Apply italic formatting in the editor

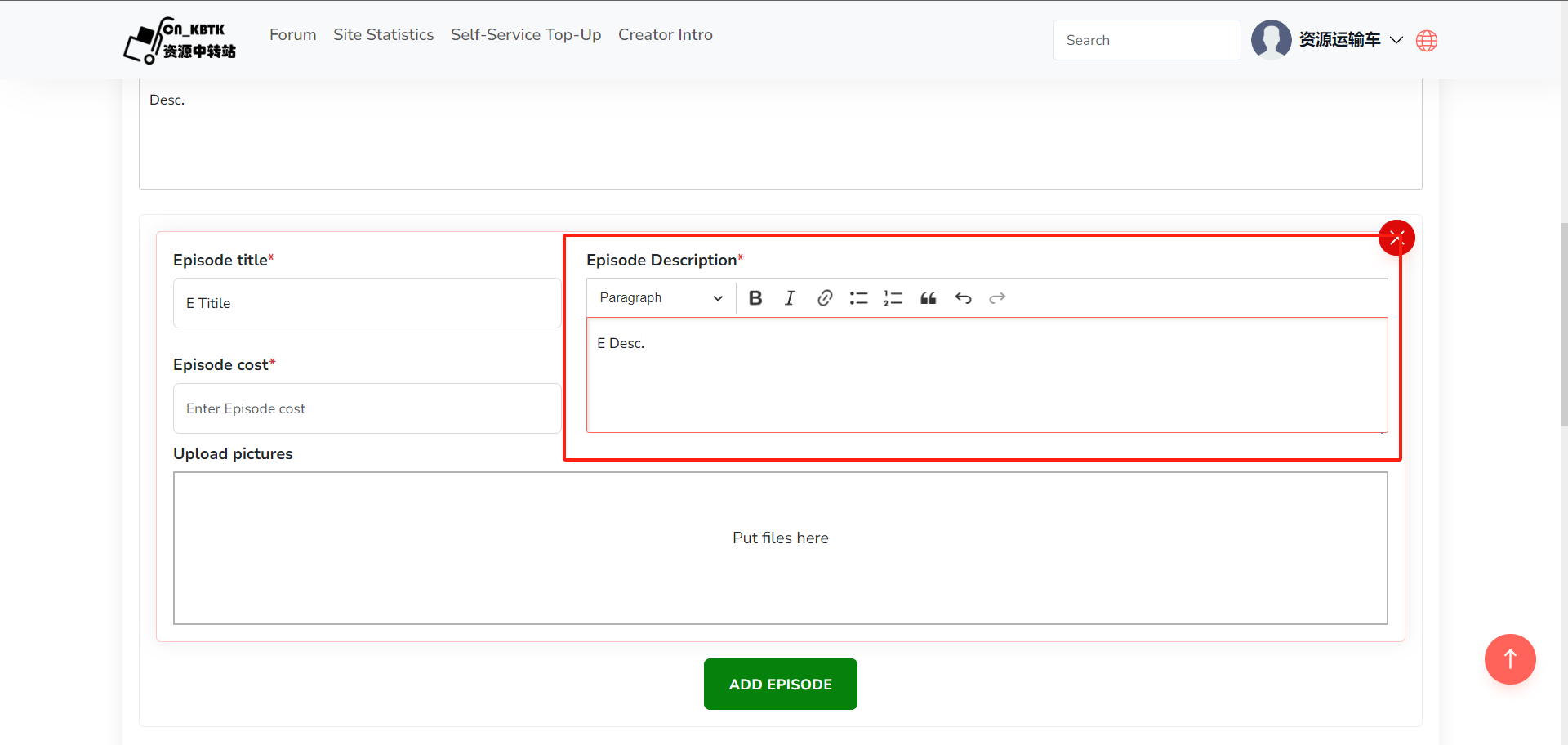click(x=790, y=298)
